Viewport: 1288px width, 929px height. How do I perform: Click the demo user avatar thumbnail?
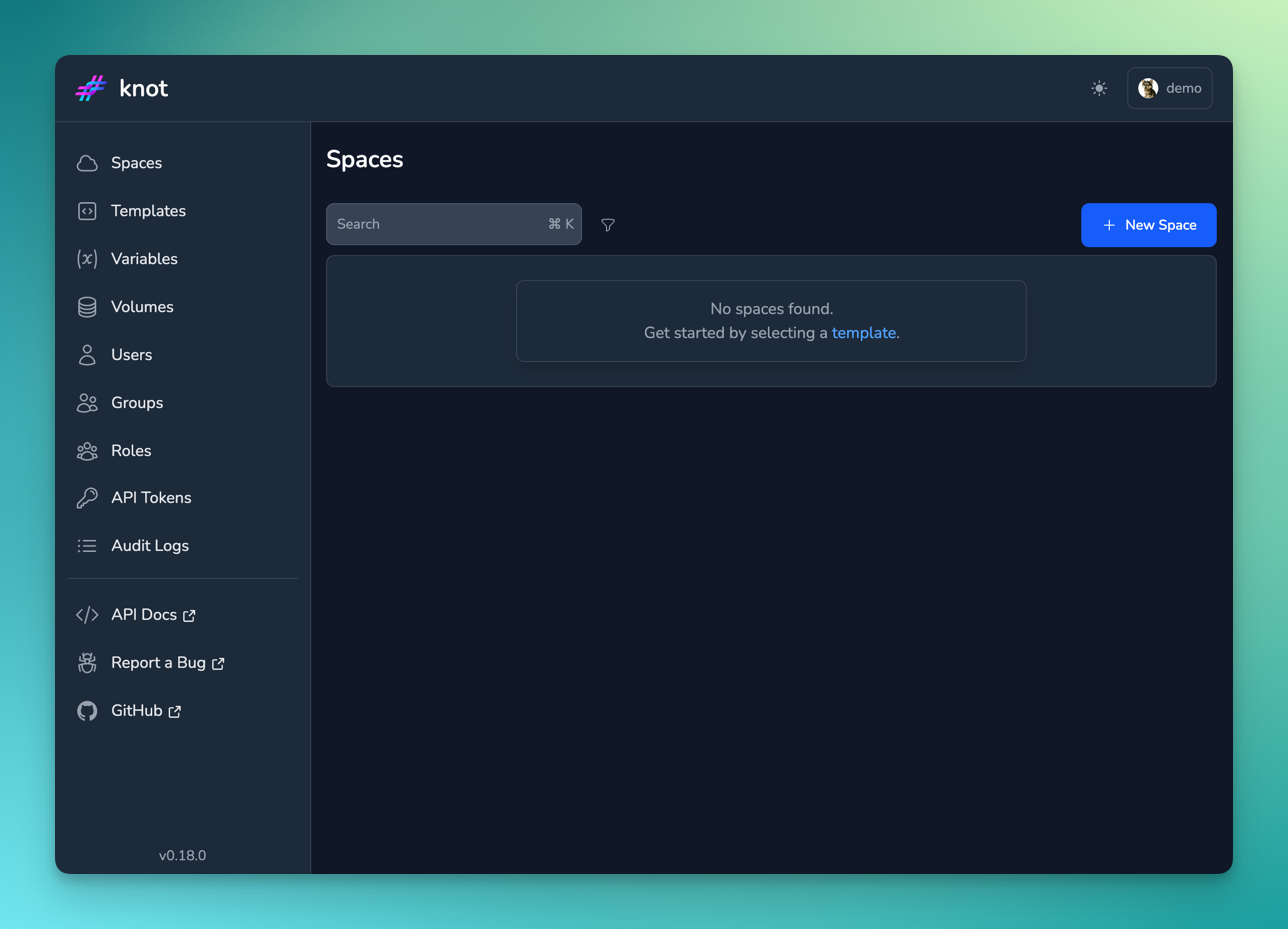pos(1146,88)
